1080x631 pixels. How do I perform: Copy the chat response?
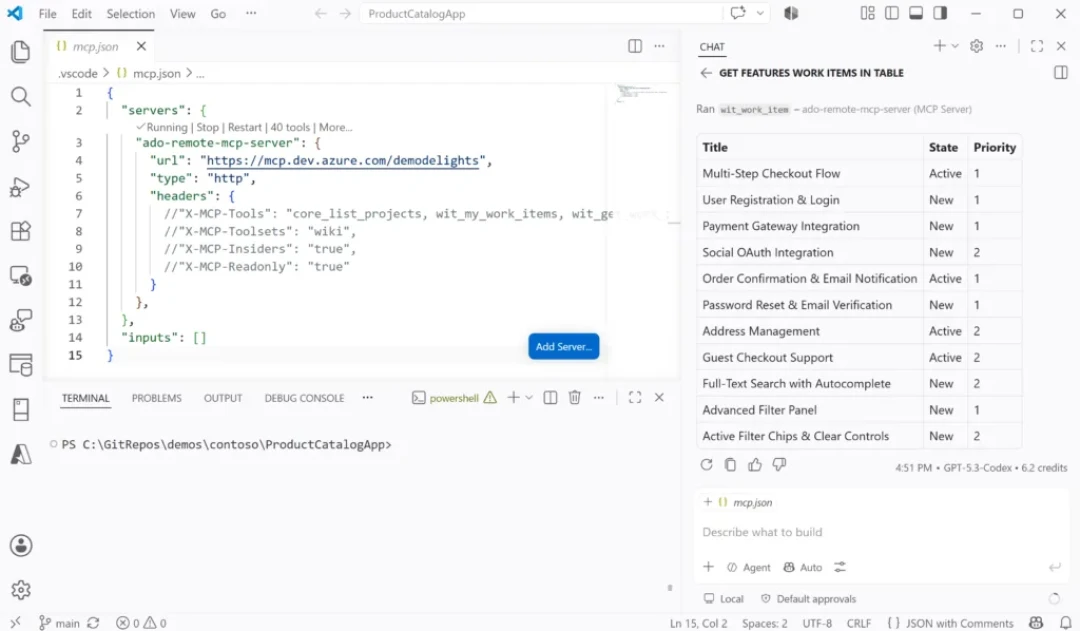[730, 465]
